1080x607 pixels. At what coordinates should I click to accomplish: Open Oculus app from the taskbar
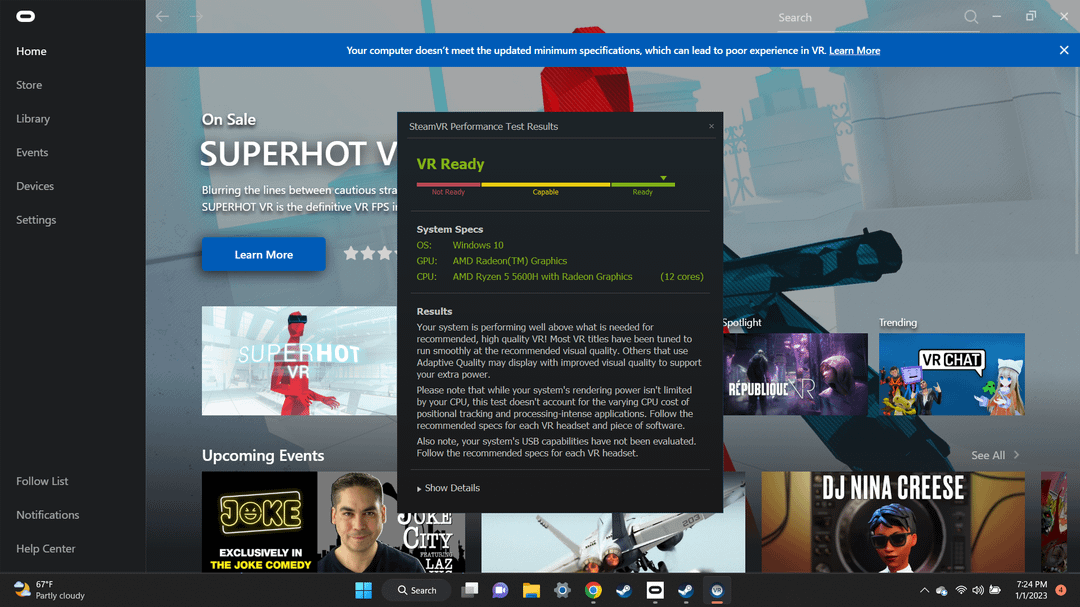pyautogui.click(x=655, y=590)
